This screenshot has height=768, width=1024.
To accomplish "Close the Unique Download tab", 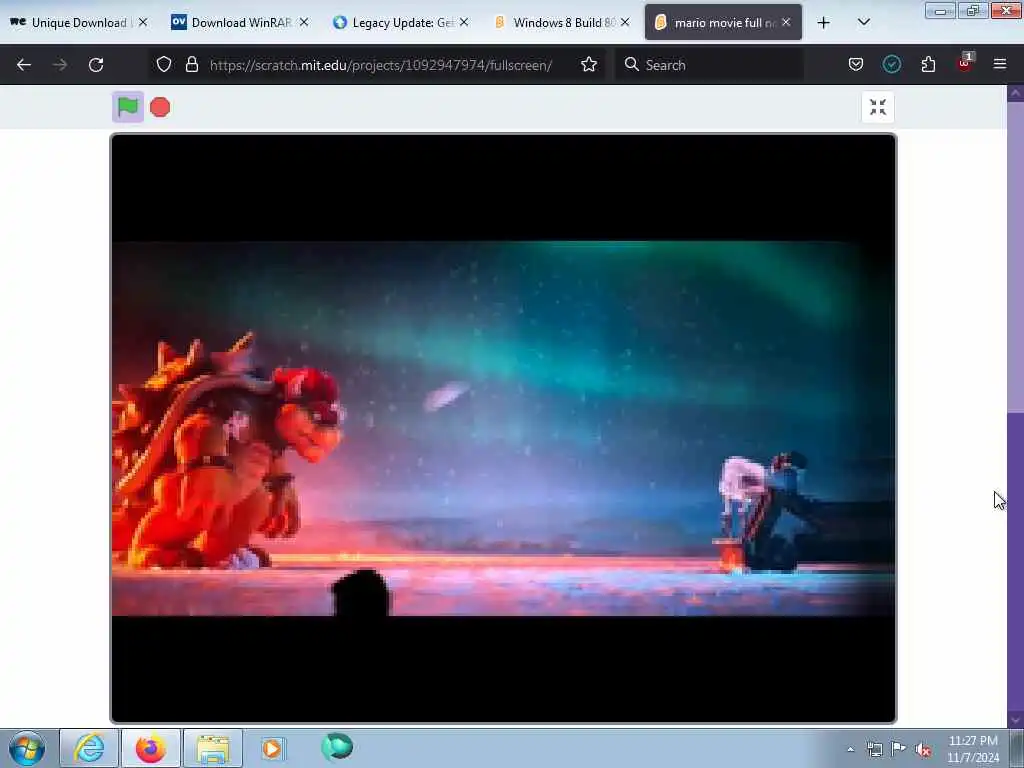I will click(142, 22).
